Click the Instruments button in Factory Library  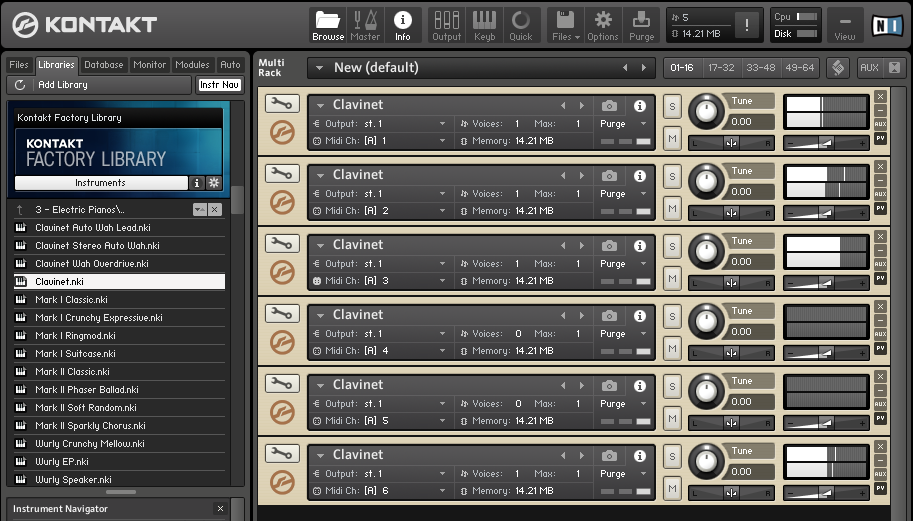point(100,183)
